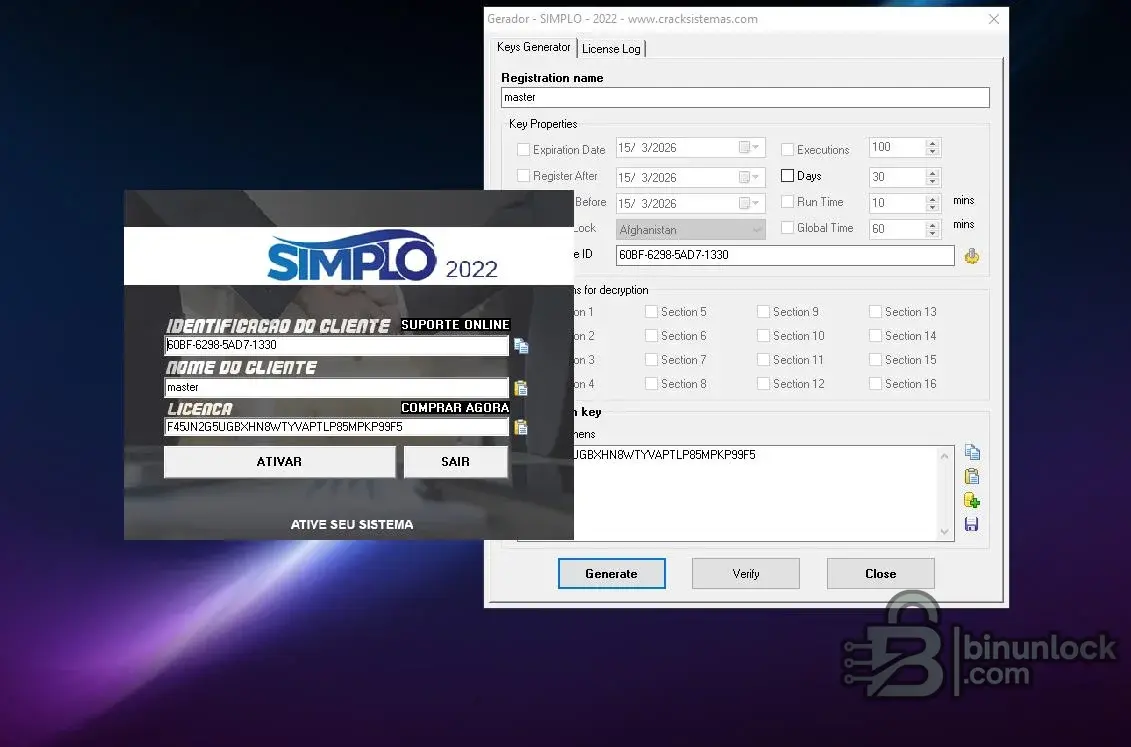Switch to the License Log tab
Image resolution: width=1131 pixels, height=747 pixels.
tap(611, 48)
